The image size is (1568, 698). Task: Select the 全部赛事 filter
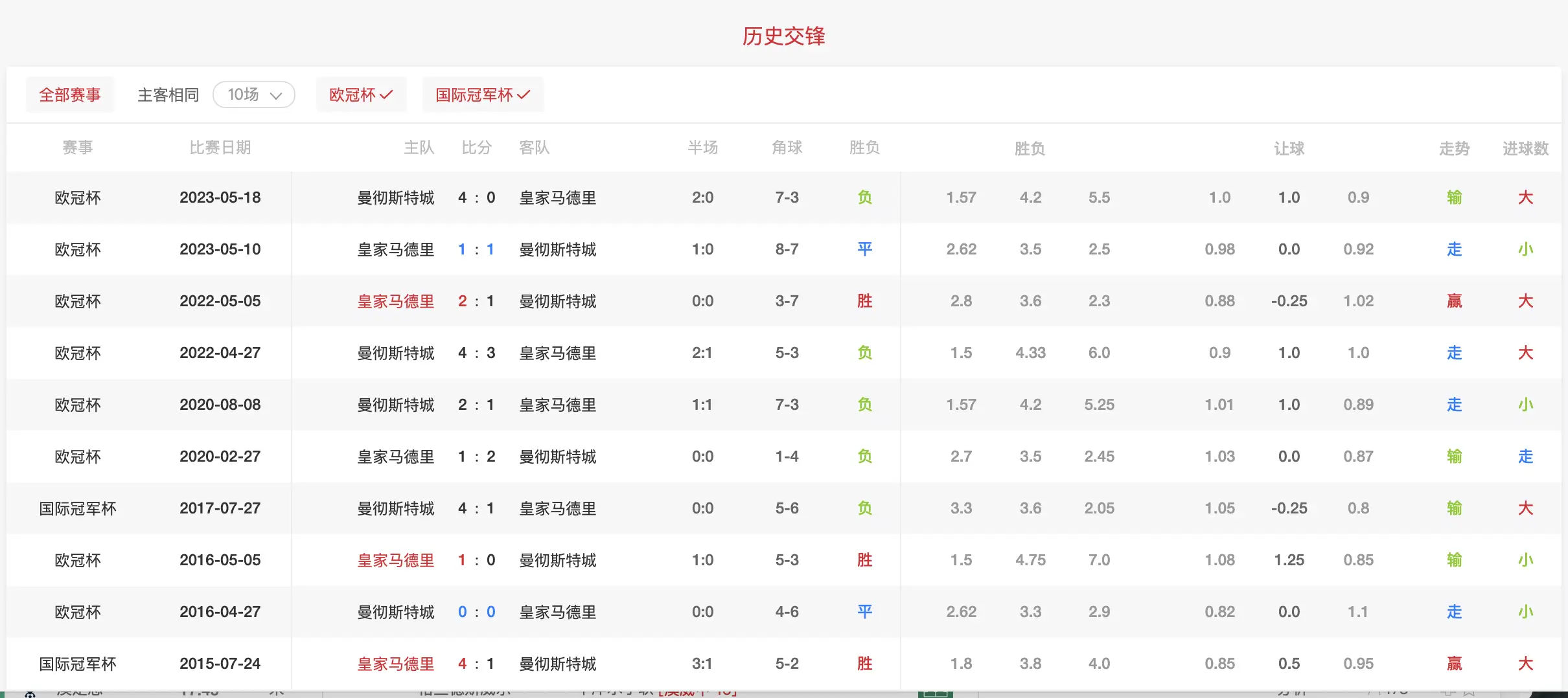pos(70,95)
